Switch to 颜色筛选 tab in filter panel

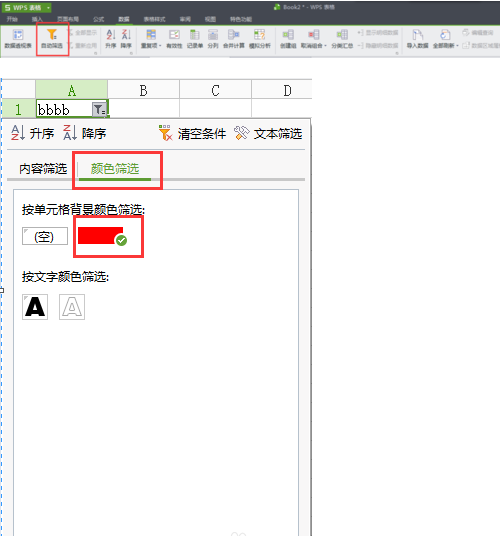point(115,169)
